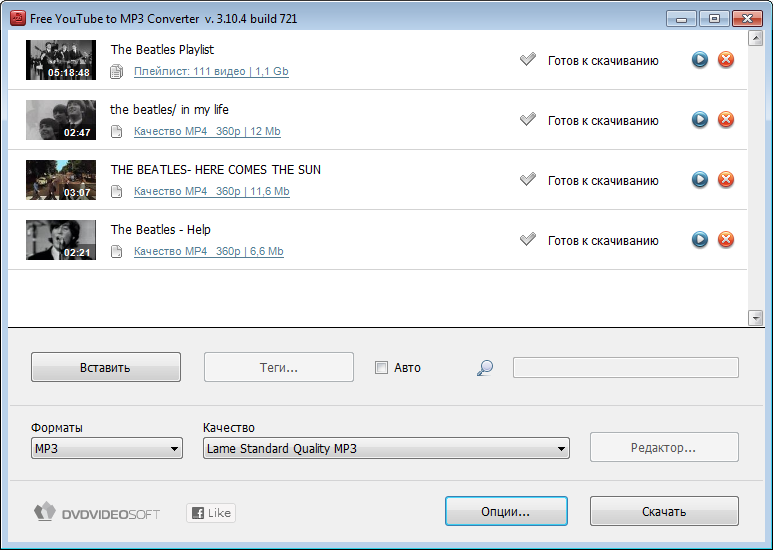Click 'Готов к скачиванию' status in Help row
This screenshot has height=550, width=773.
click(603, 241)
